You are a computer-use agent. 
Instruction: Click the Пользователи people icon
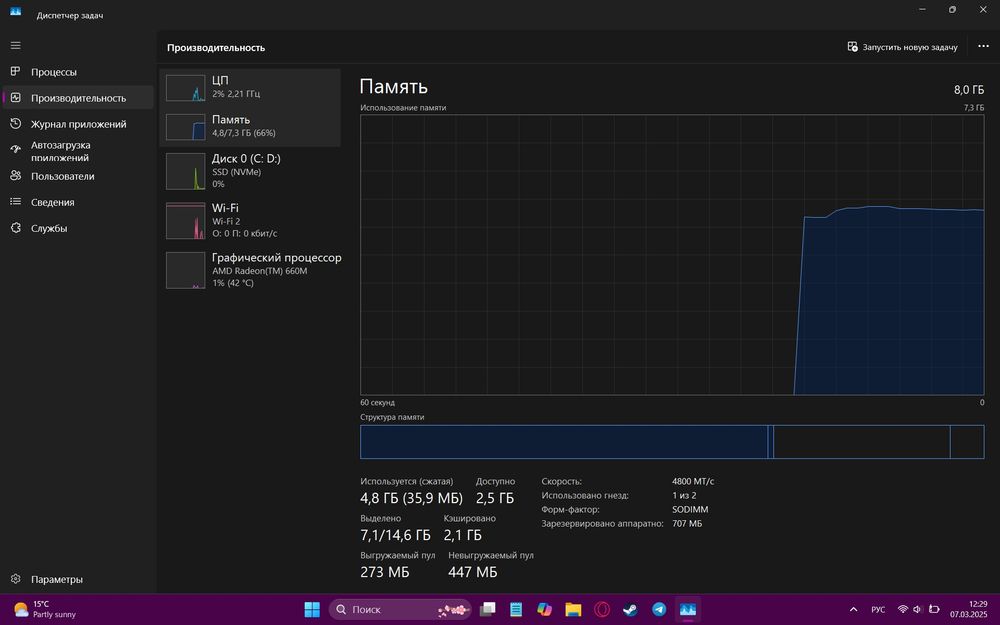(16, 175)
